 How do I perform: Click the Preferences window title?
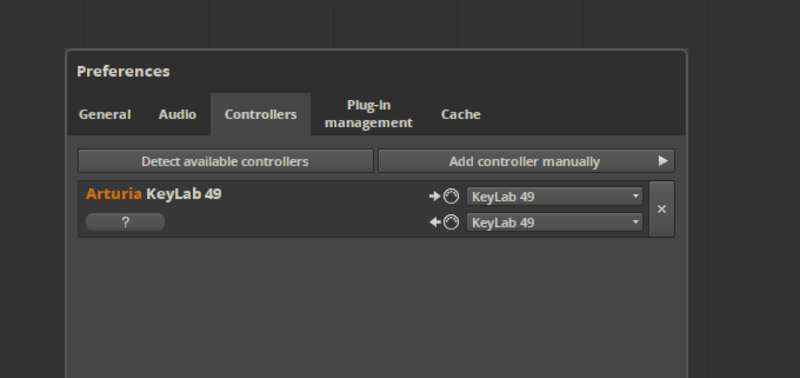coord(123,71)
